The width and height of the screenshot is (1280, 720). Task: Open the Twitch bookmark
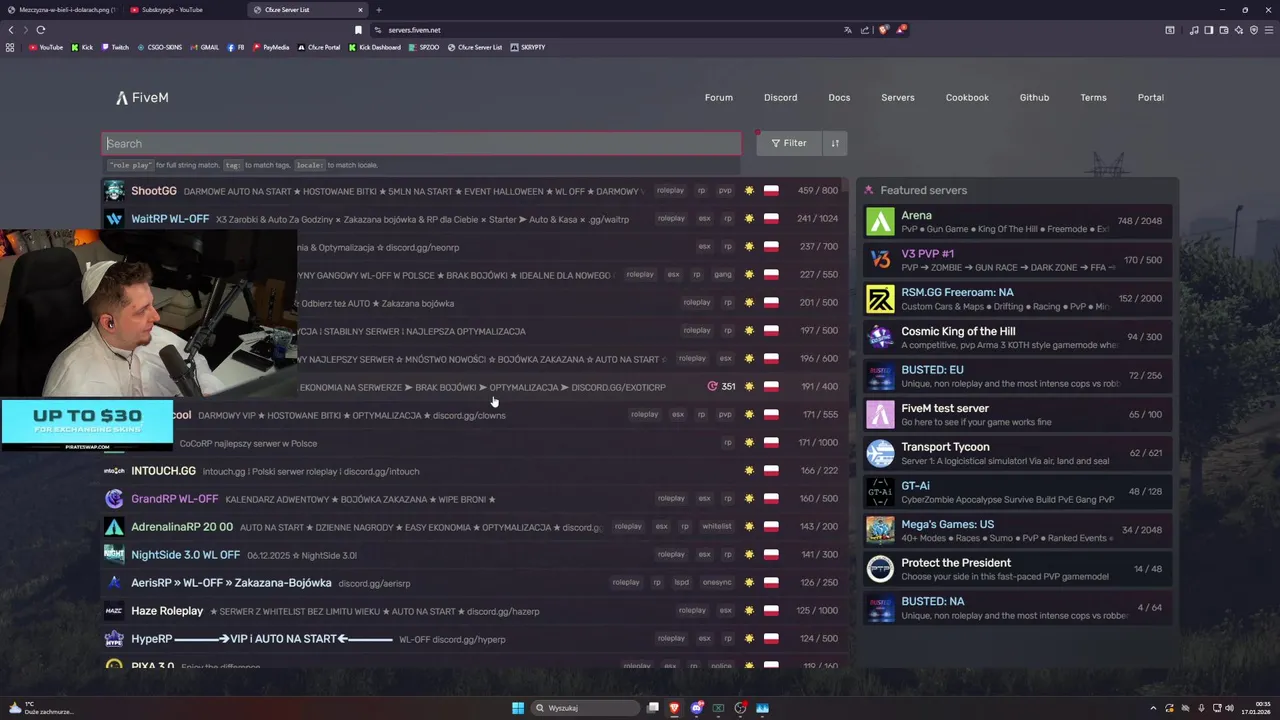point(115,47)
